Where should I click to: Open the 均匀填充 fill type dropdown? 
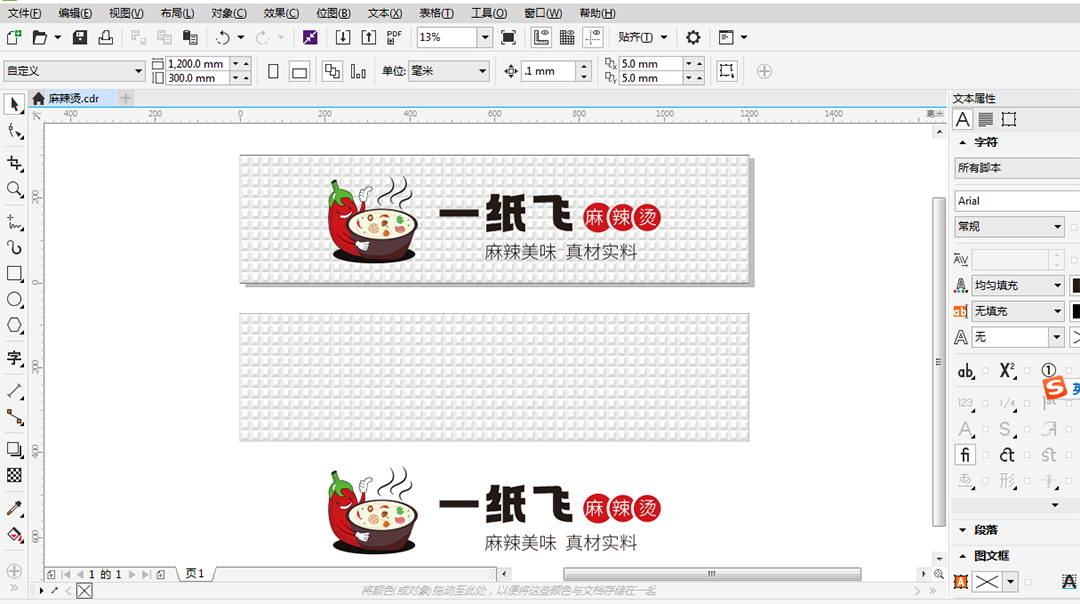click(1057, 286)
